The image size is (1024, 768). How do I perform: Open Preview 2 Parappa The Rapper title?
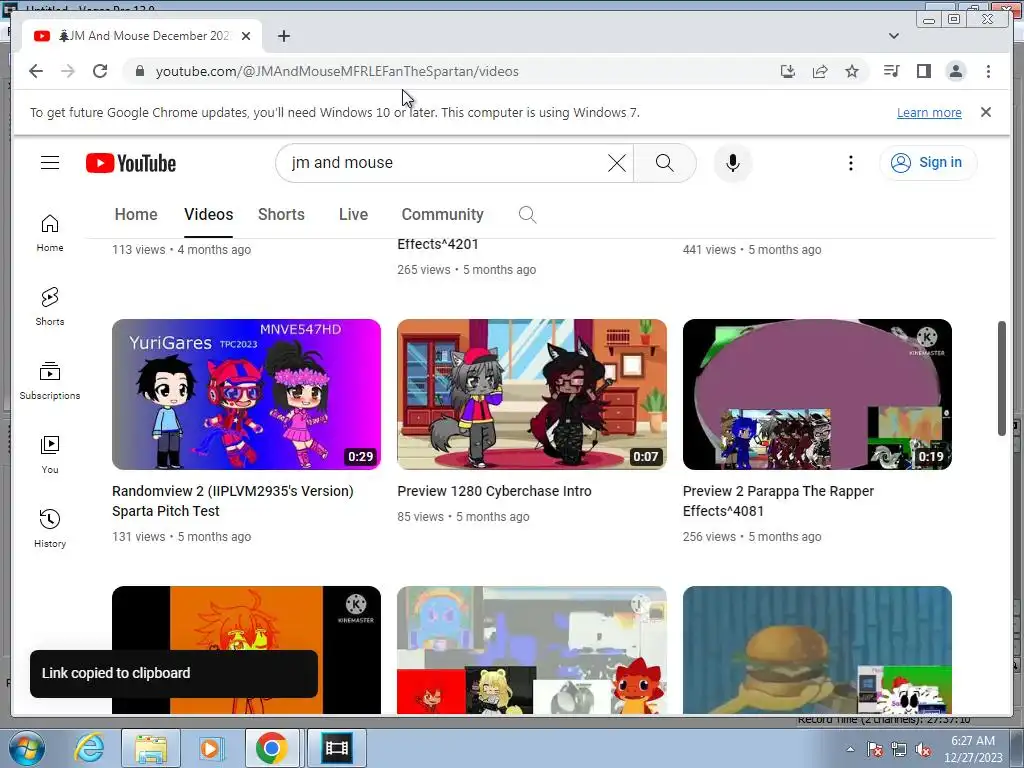coord(778,501)
